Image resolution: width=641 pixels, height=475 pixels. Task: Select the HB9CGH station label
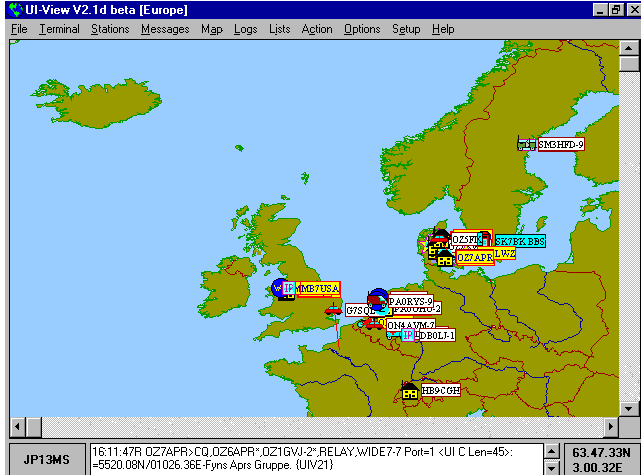coord(440,390)
